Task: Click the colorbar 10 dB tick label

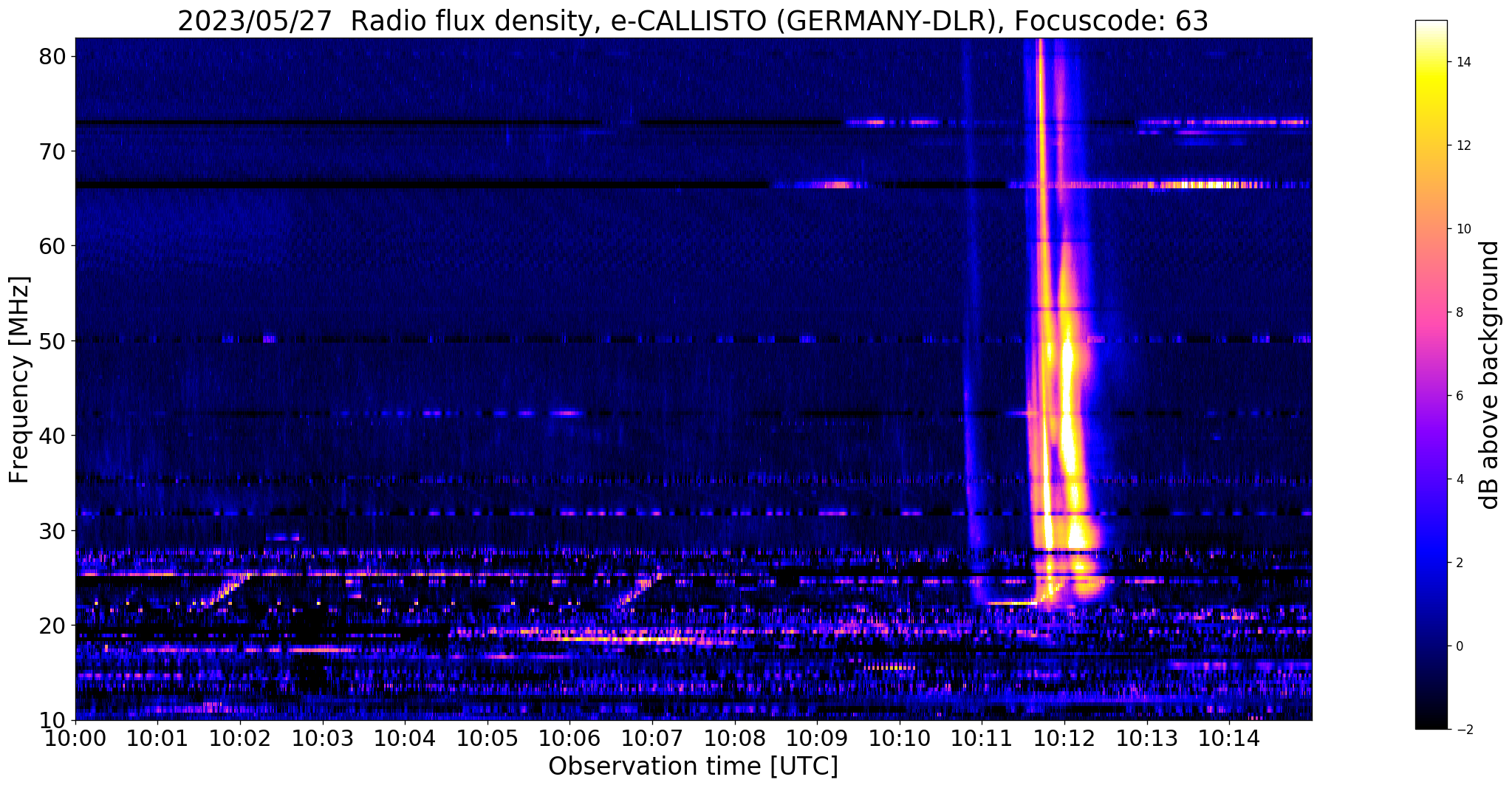Action: tap(1463, 229)
